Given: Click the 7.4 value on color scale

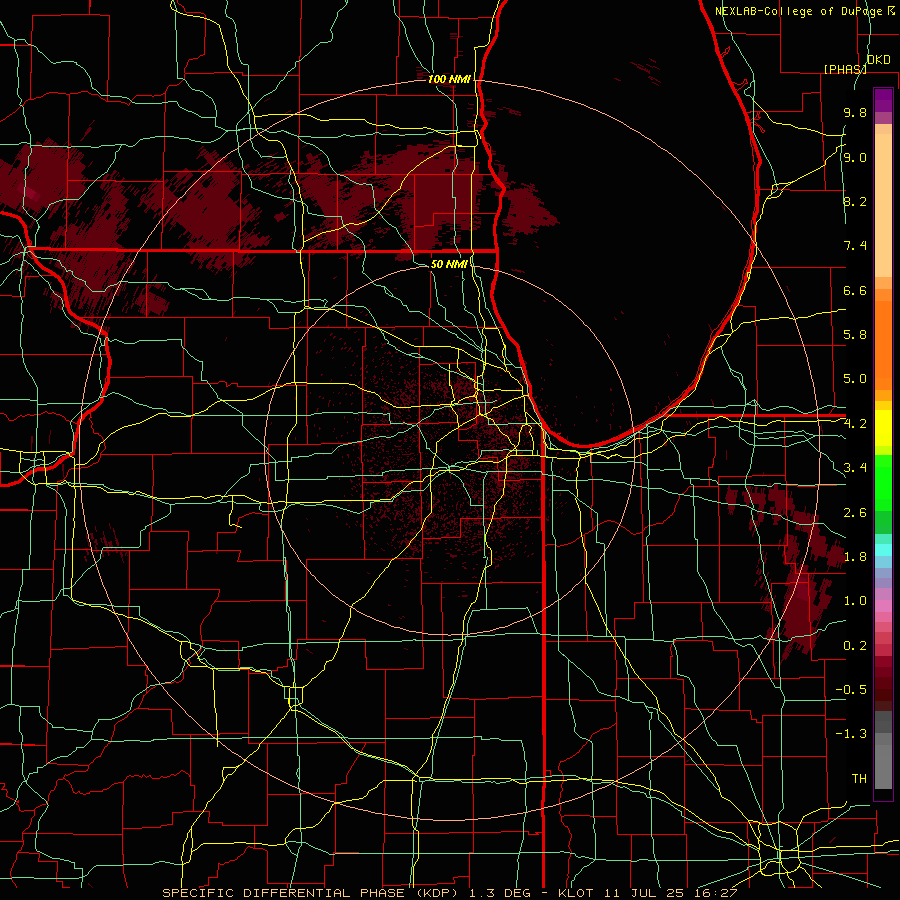Looking at the screenshot, I should (x=855, y=246).
